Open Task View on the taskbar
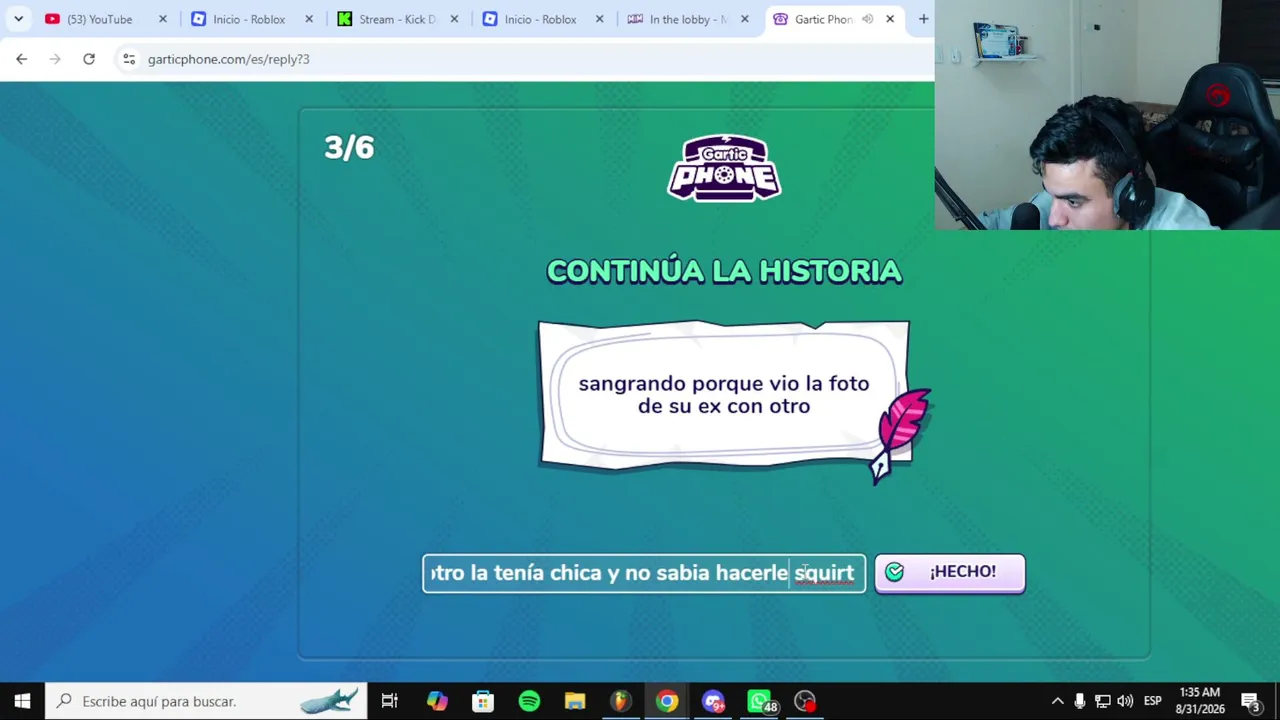Screen dimensions: 1280x720 (x=390, y=701)
